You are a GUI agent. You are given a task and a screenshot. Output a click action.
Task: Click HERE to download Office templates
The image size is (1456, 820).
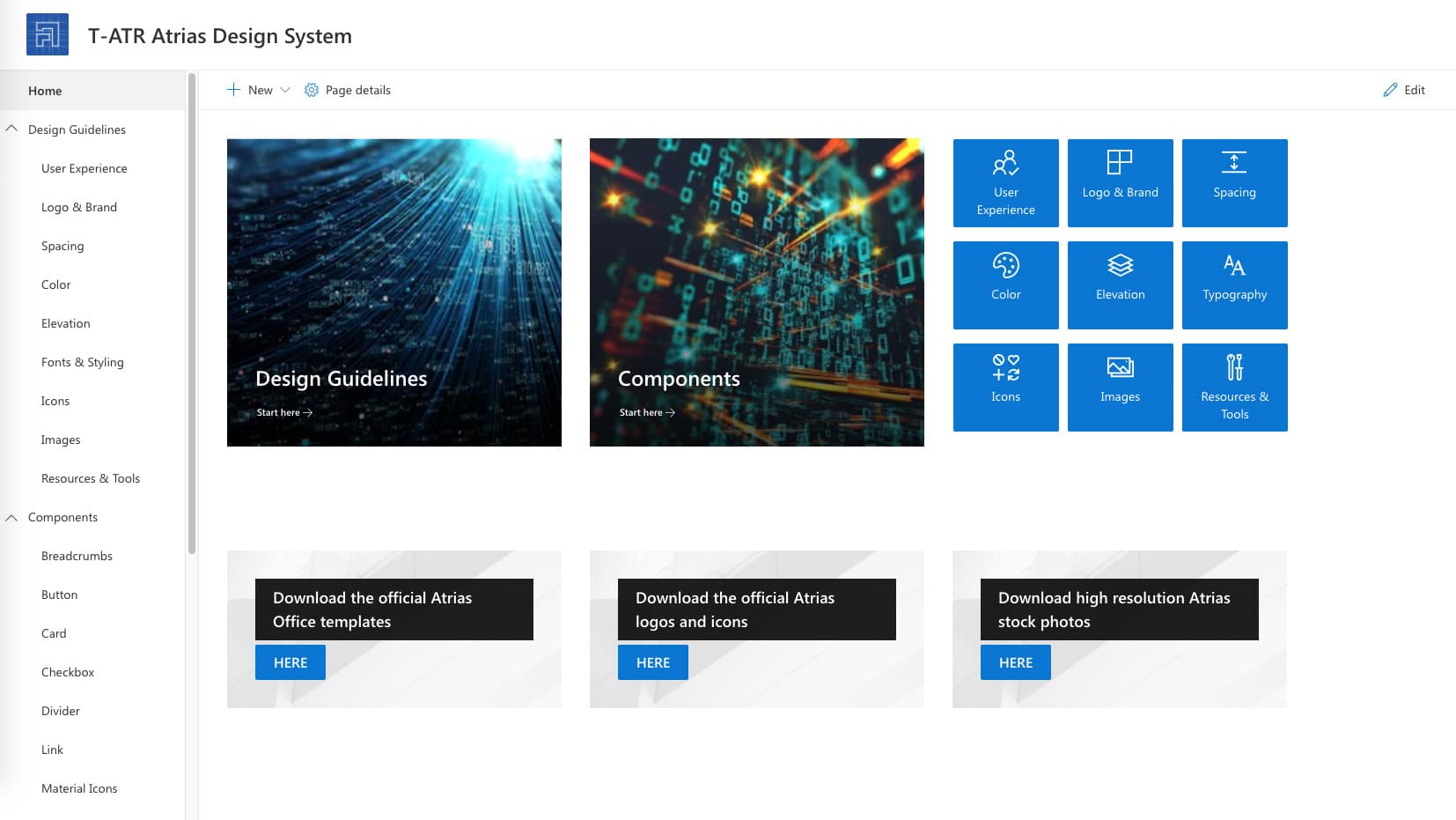(290, 661)
